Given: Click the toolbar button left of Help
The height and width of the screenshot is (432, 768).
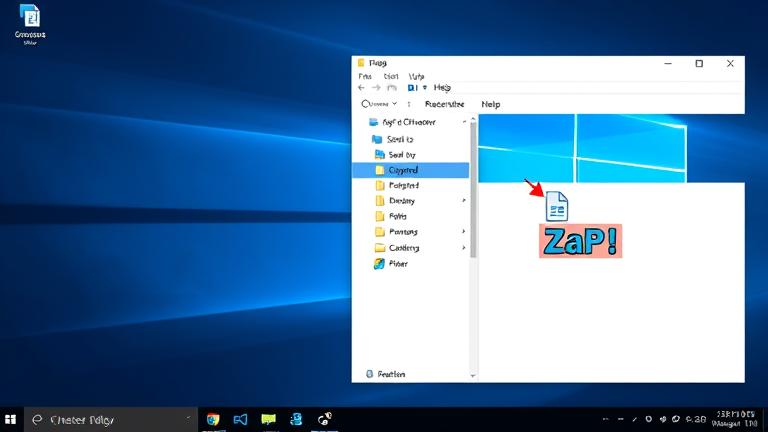Looking at the screenshot, I should point(444,104).
